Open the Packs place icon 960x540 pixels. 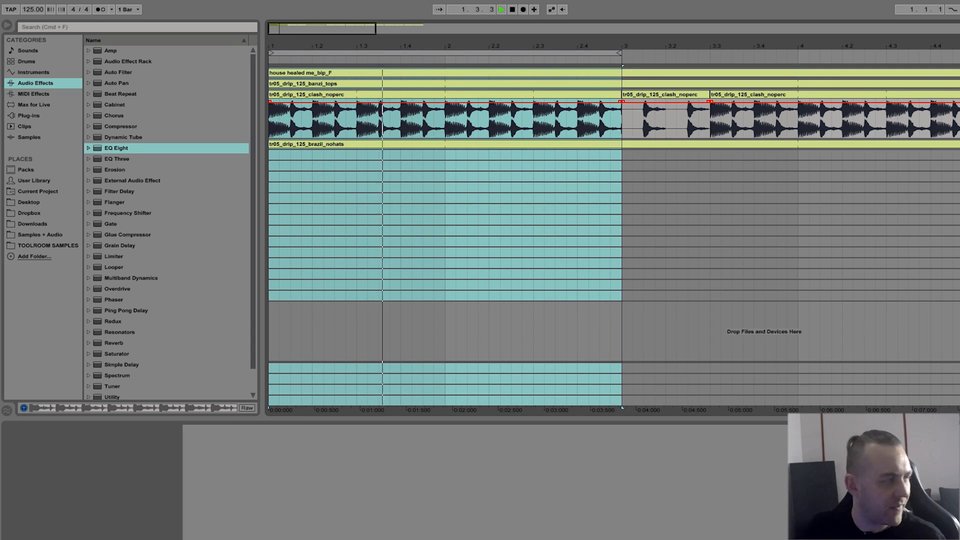10,170
